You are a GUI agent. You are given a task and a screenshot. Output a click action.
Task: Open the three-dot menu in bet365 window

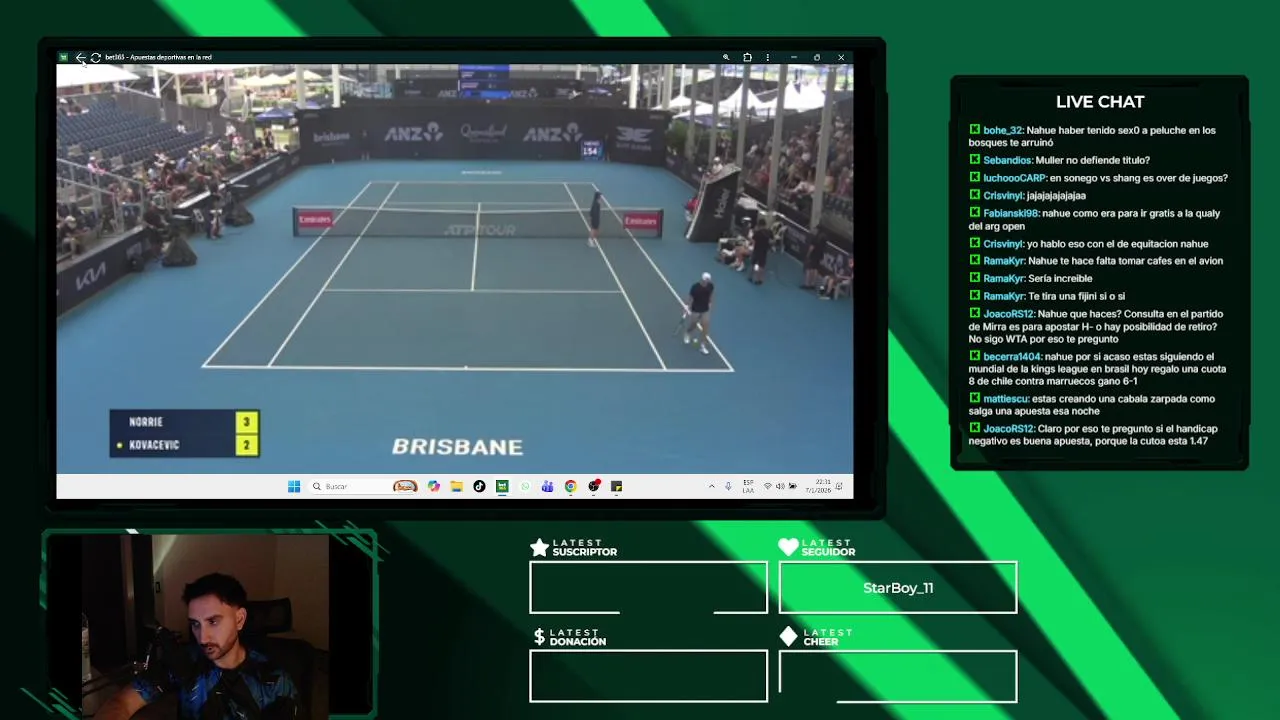pos(767,57)
